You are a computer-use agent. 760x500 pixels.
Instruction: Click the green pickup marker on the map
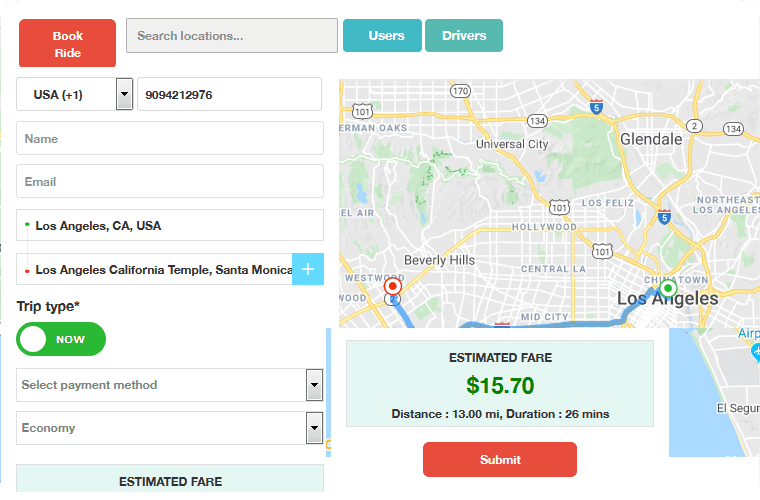point(668,289)
